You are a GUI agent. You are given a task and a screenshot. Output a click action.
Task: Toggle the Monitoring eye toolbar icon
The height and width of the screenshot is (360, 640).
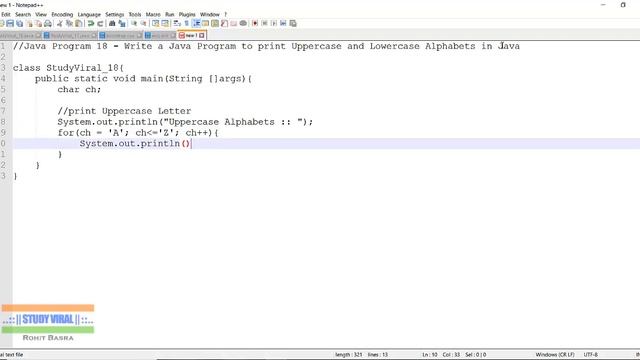(243, 23)
